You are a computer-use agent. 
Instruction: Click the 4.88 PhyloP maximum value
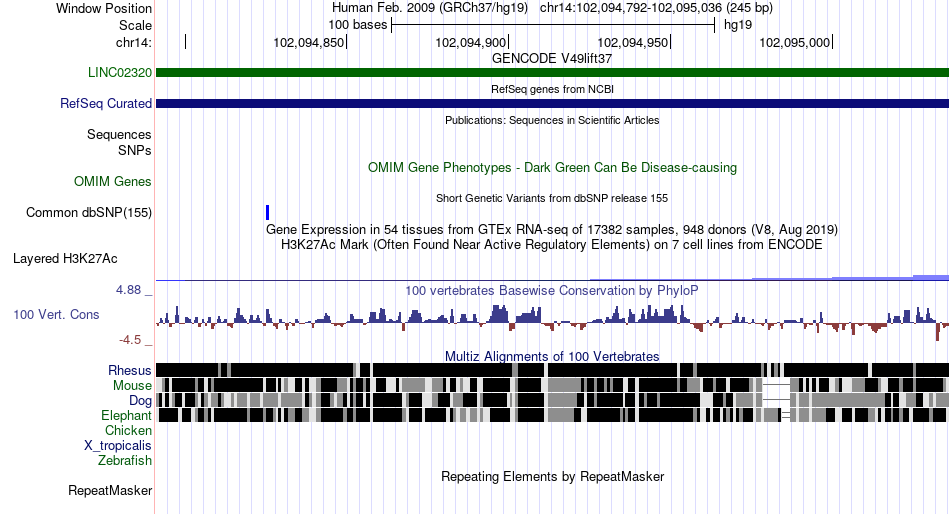pos(128,290)
